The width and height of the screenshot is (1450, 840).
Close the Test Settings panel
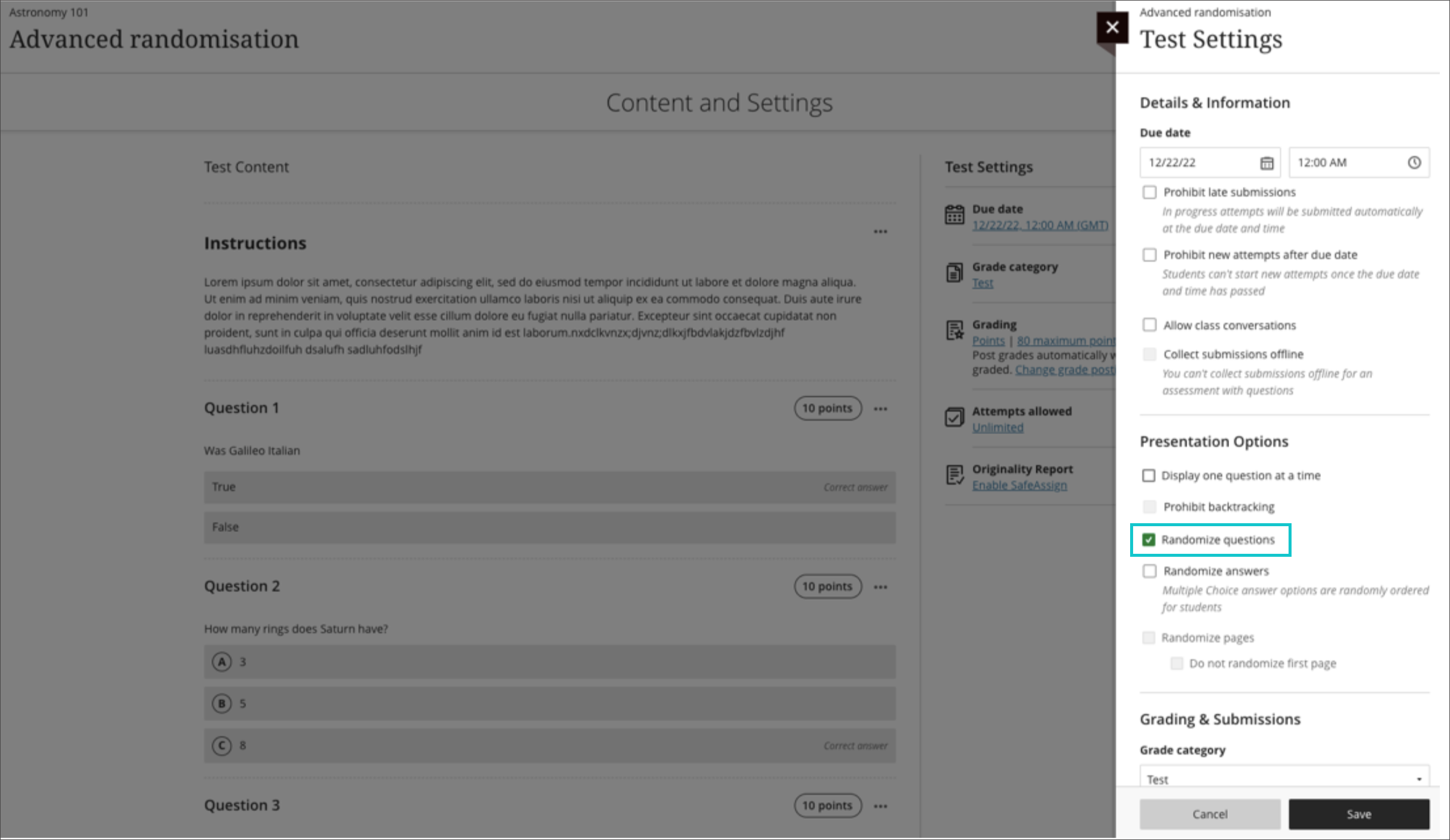coord(1112,27)
